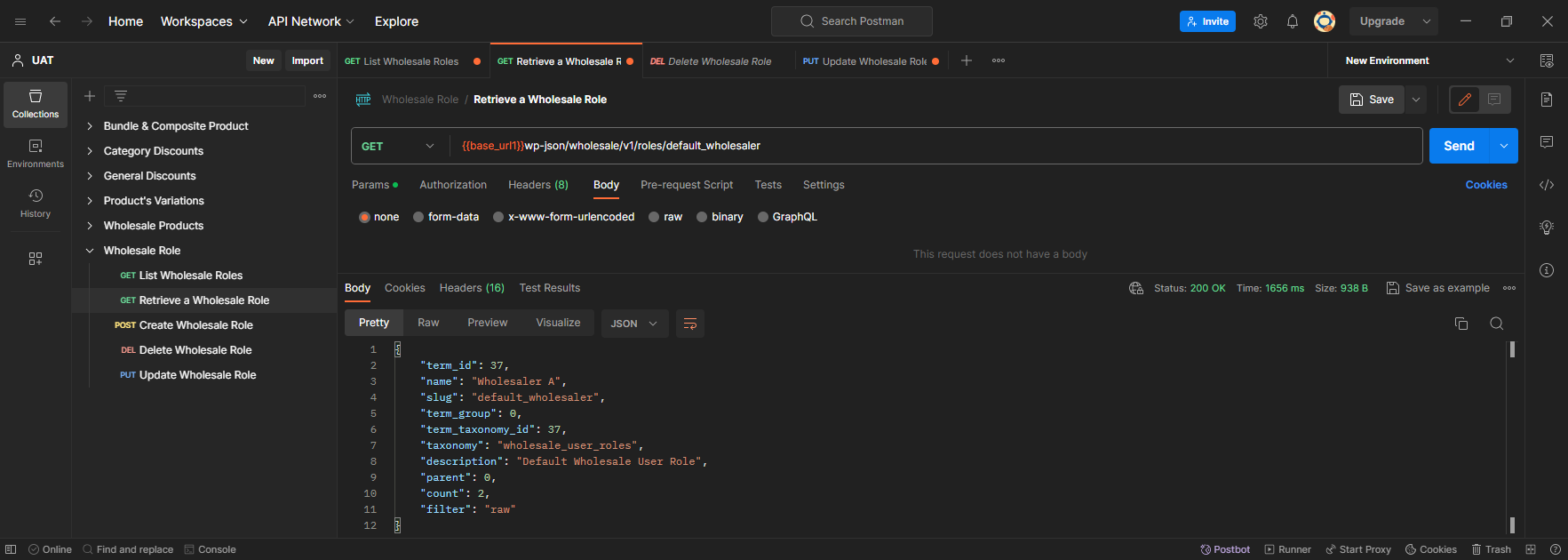Collapse the Wholesale Role folder
The image size is (1568, 560).
[90, 251]
